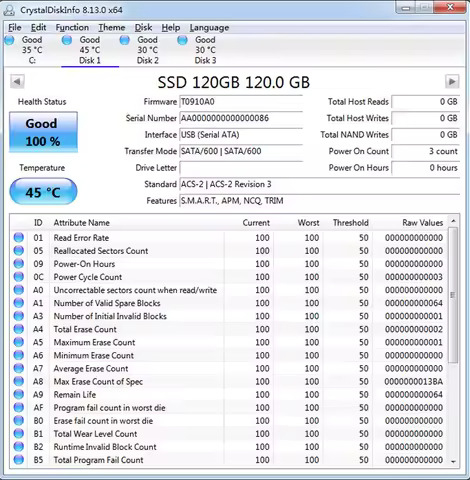Click the SMART list scrollbar down arrow
This screenshot has height=480, width=470.
tap(453, 462)
